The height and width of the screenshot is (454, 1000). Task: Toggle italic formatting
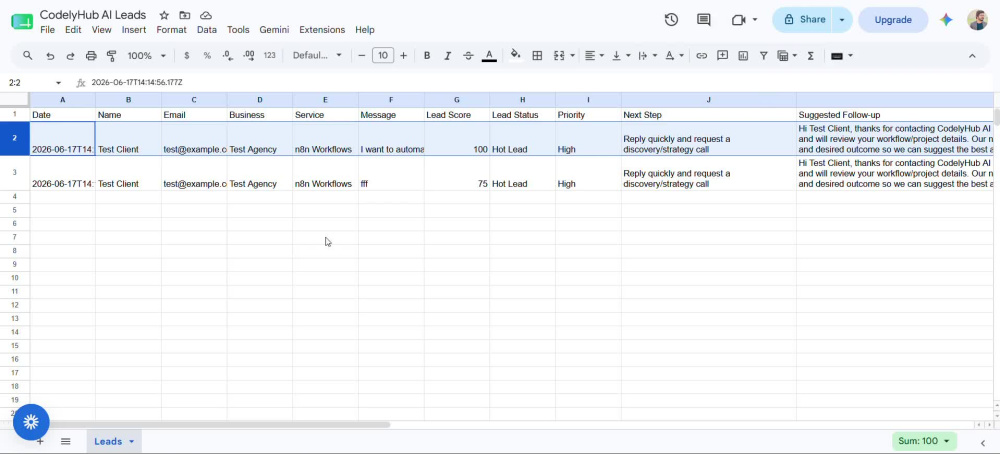click(x=448, y=55)
